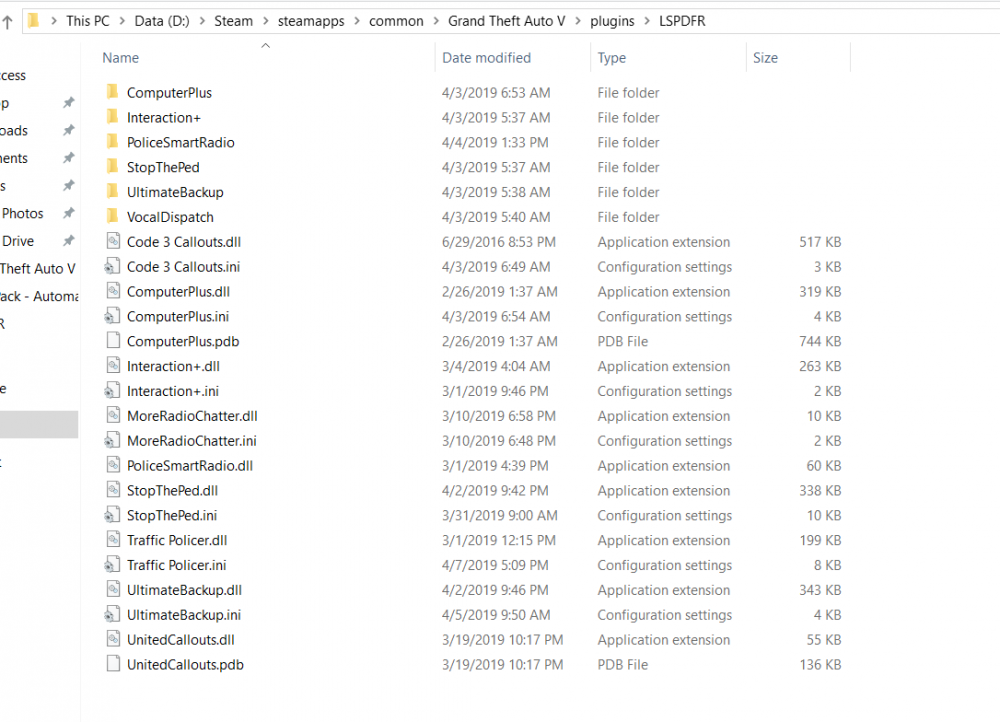This screenshot has height=722, width=1000.
Task: Select the file name StopThePed.dll
Action: [x=172, y=490]
